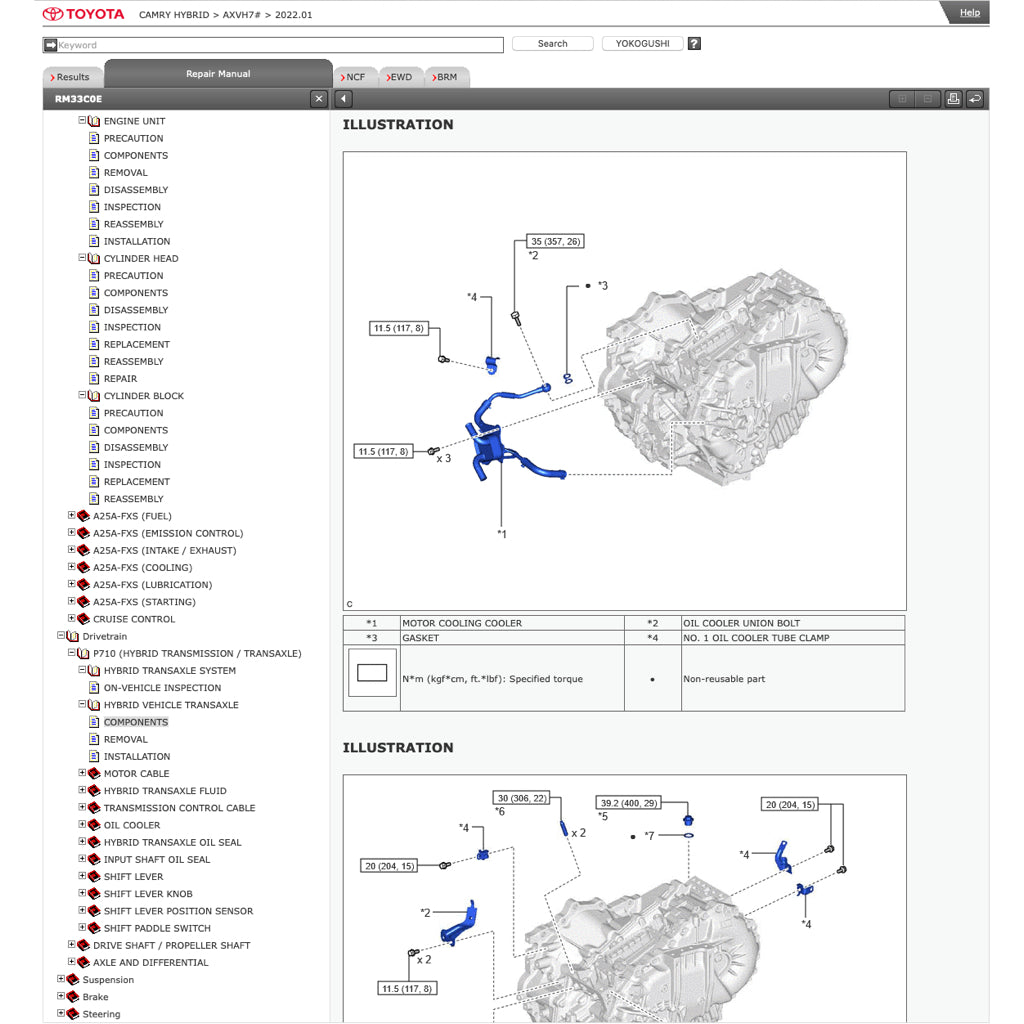
Task: Open the OIL COOLER book icon
Action: click(x=96, y=826)
